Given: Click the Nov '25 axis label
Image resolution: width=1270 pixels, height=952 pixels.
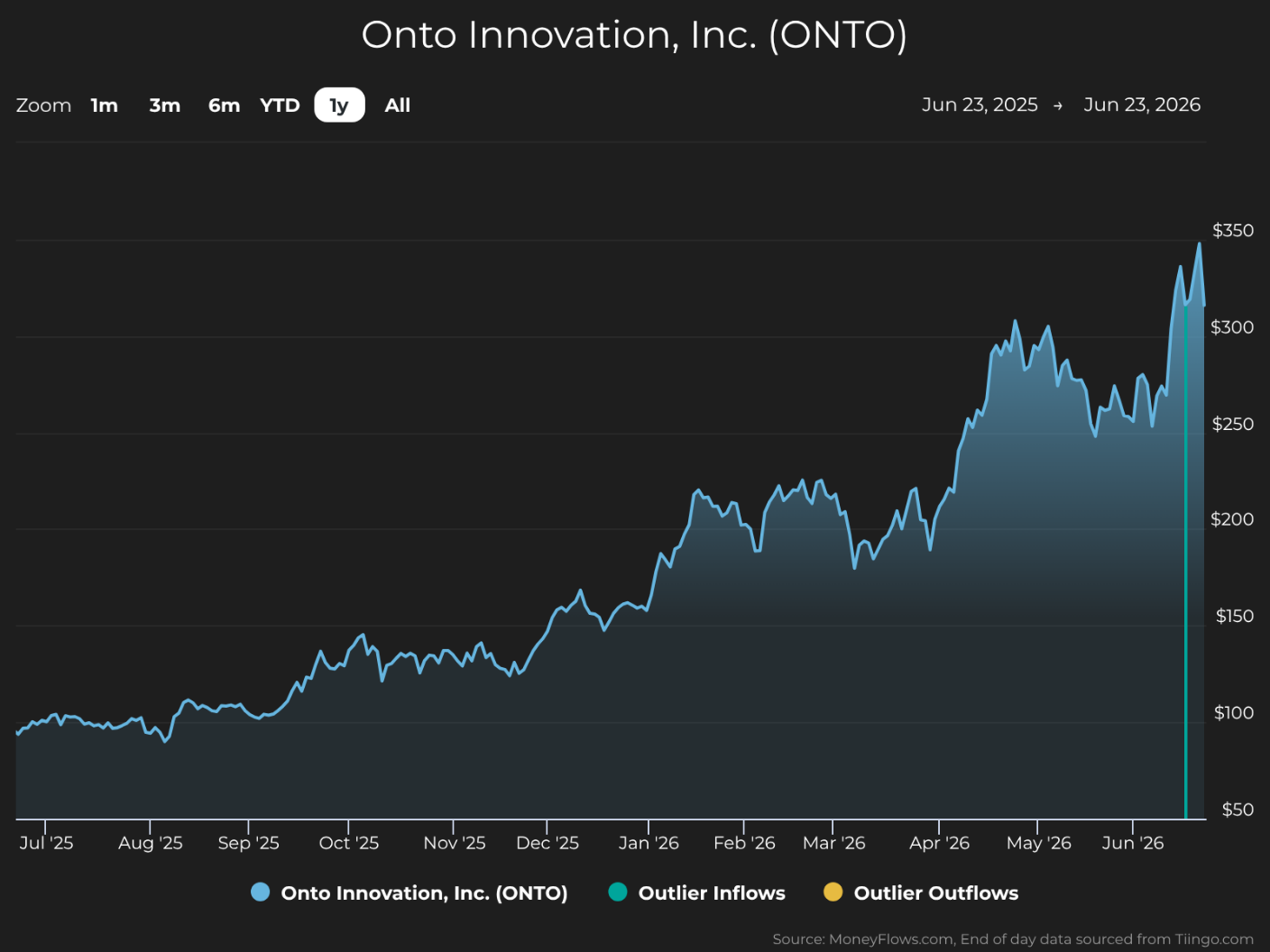Looking at the screenshot, I should pyautogui.click(x=454, y=843).
